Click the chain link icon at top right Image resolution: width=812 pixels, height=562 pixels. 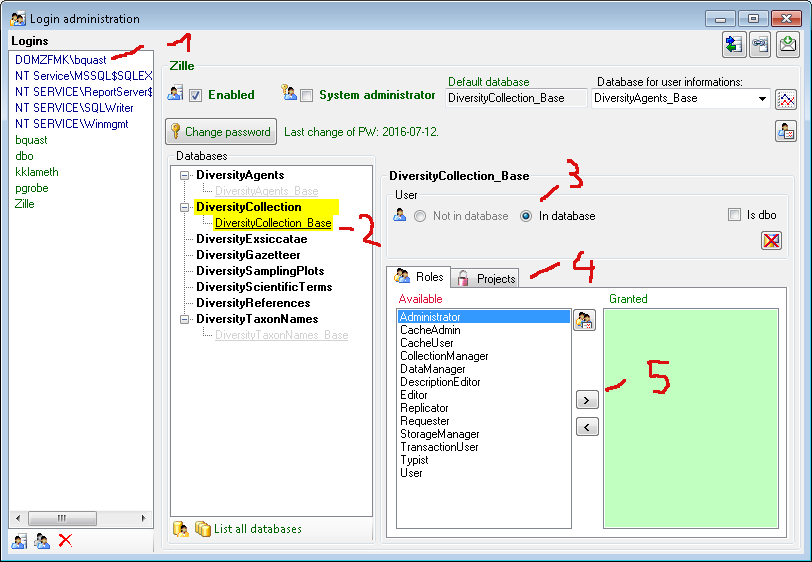coord(760,44)
